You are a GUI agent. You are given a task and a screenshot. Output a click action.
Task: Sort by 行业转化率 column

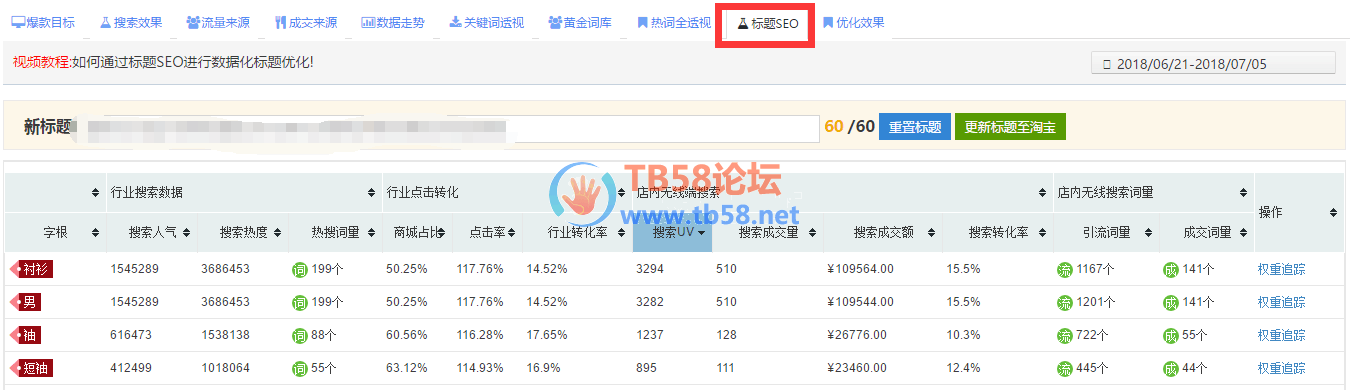coord(577,232)
